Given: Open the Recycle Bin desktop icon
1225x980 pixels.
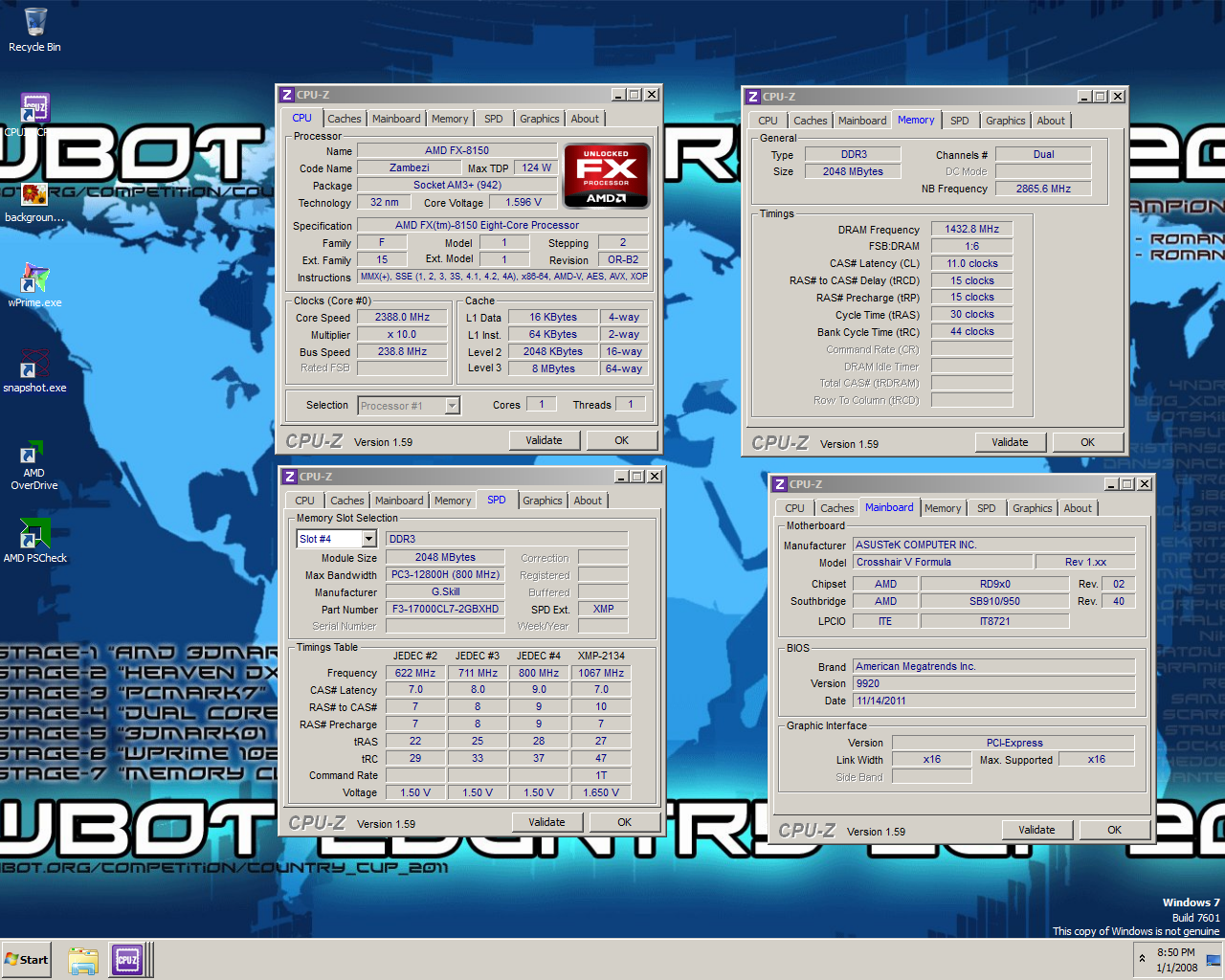Looking at the screenshot, I should (34, 29).
